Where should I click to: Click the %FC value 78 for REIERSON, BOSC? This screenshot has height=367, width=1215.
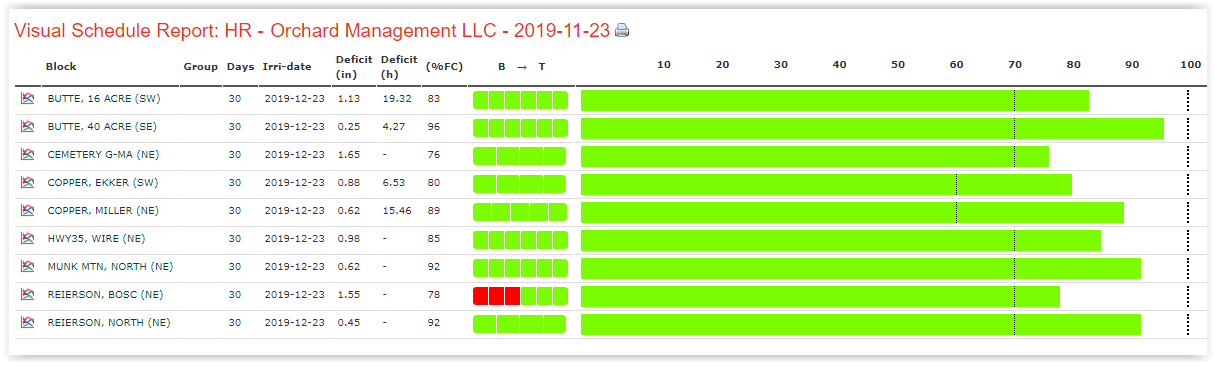pos(434,295)
